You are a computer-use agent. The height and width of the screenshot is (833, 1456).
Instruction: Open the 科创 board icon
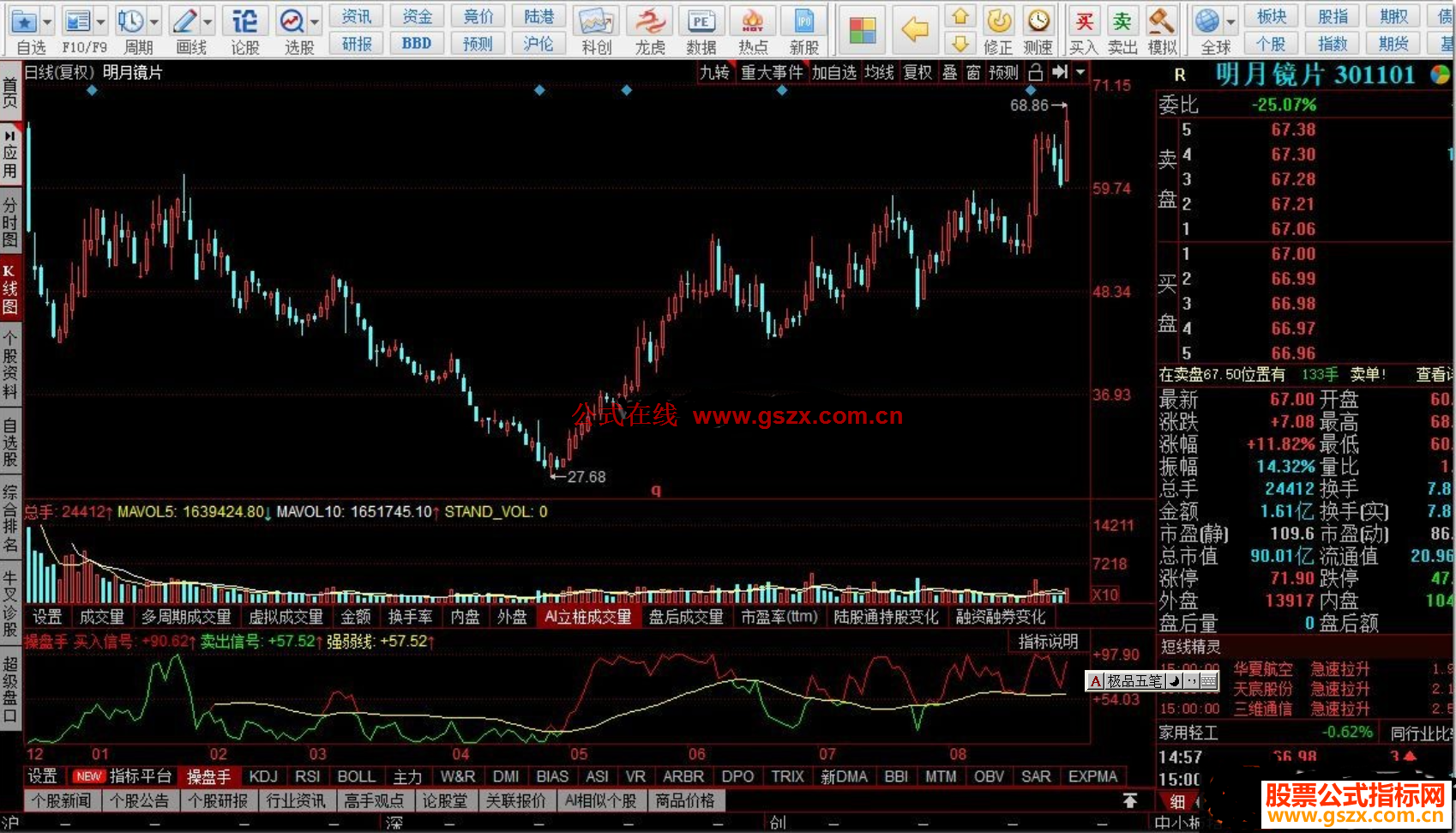coord(596,21)
